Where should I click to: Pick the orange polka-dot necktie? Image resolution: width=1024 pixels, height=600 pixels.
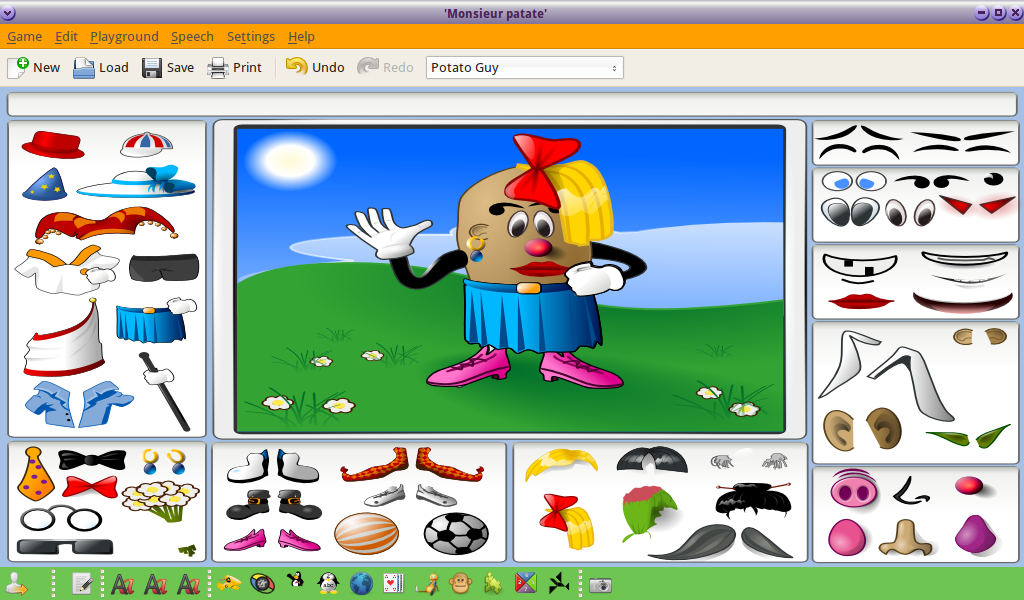(x=36, y=474)
